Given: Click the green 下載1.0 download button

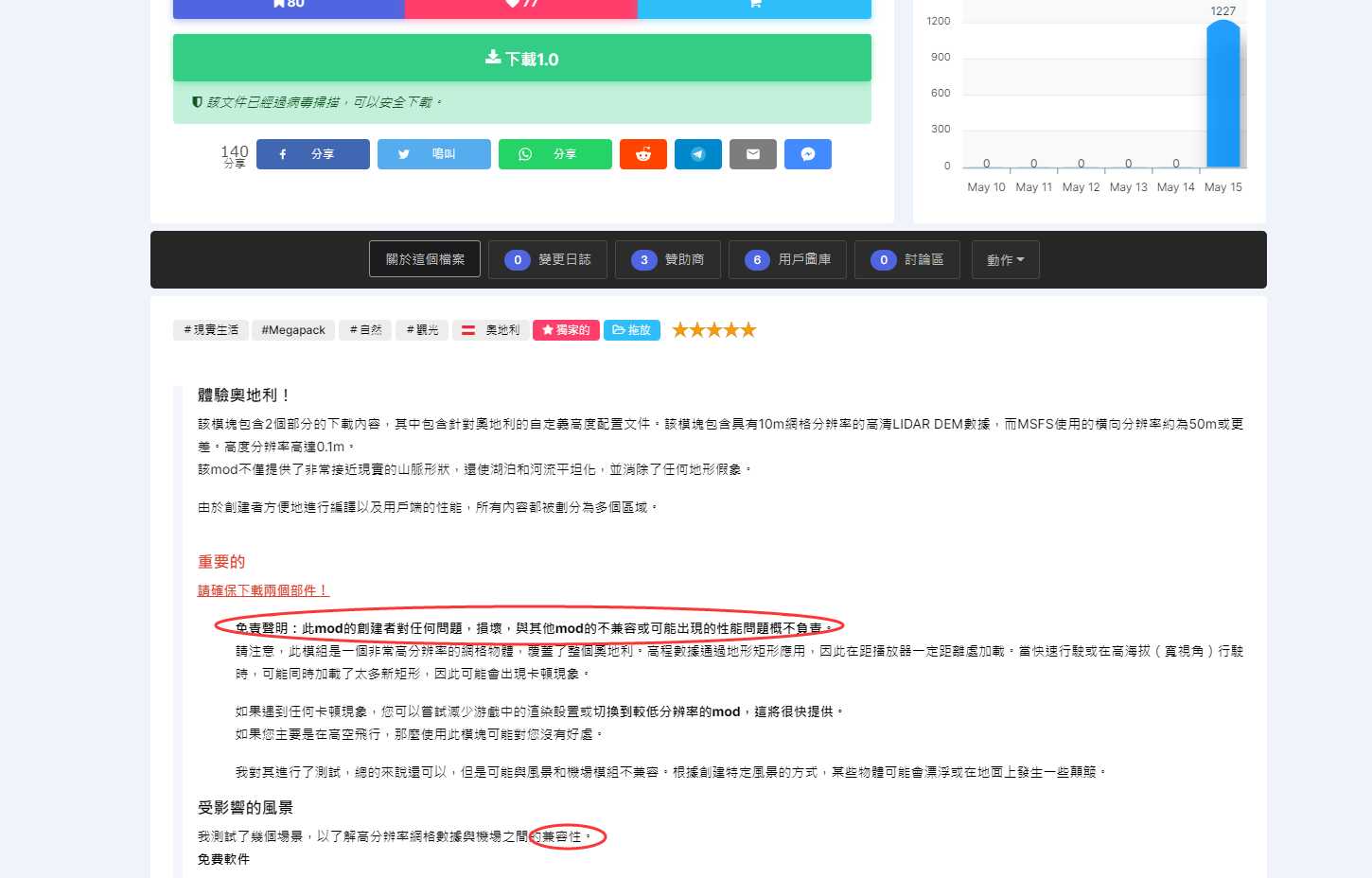Looking at the screenshot, I should point(521,58).
